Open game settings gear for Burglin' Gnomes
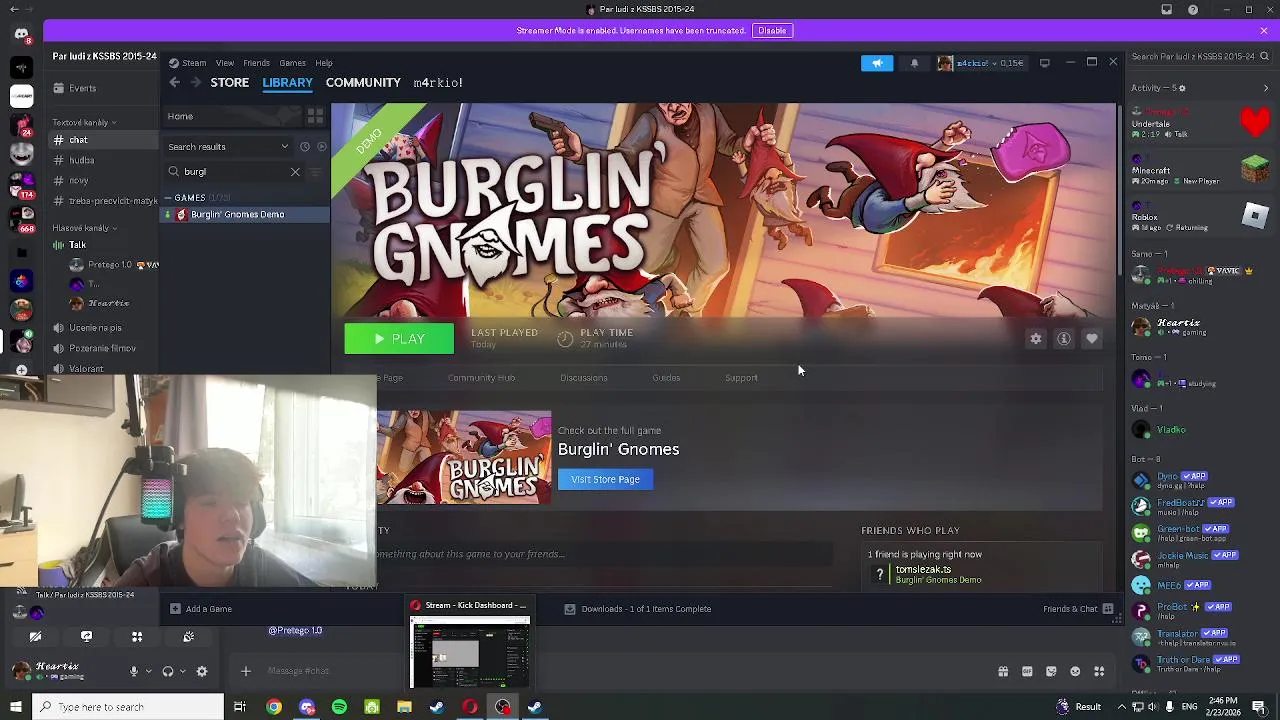The width and height of the screenshot is (1280, 720). coord(1036,339)
